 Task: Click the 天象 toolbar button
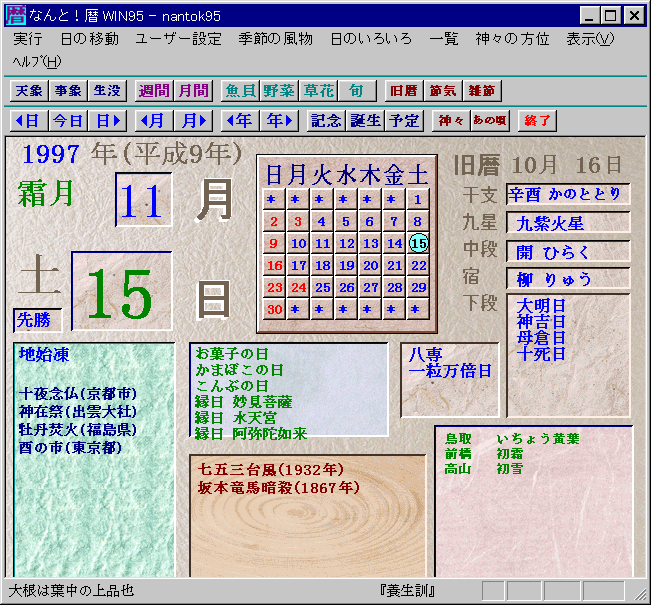[x=29, y=91]
